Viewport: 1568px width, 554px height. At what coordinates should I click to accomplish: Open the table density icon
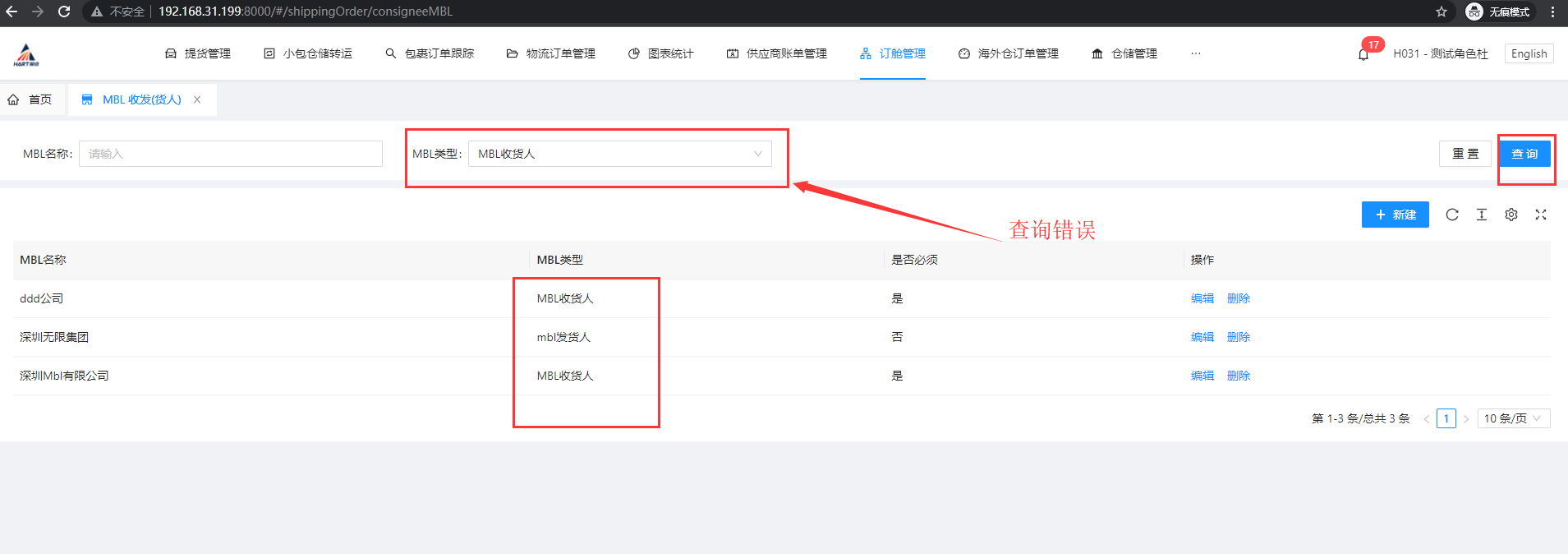click(1482, 215)
